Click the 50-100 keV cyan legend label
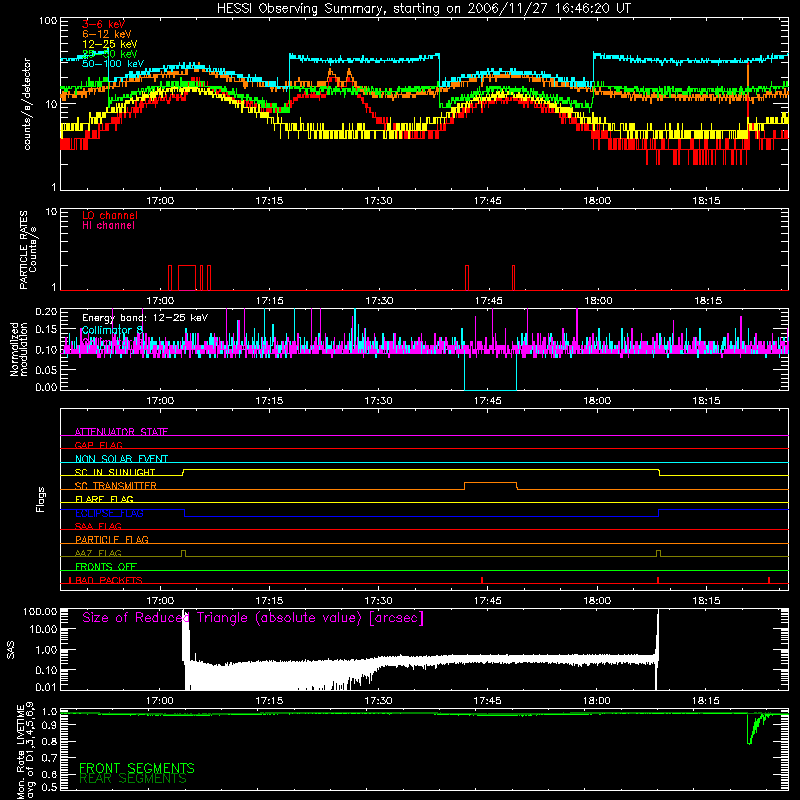800x800 pixels. [x=113, y=64]
